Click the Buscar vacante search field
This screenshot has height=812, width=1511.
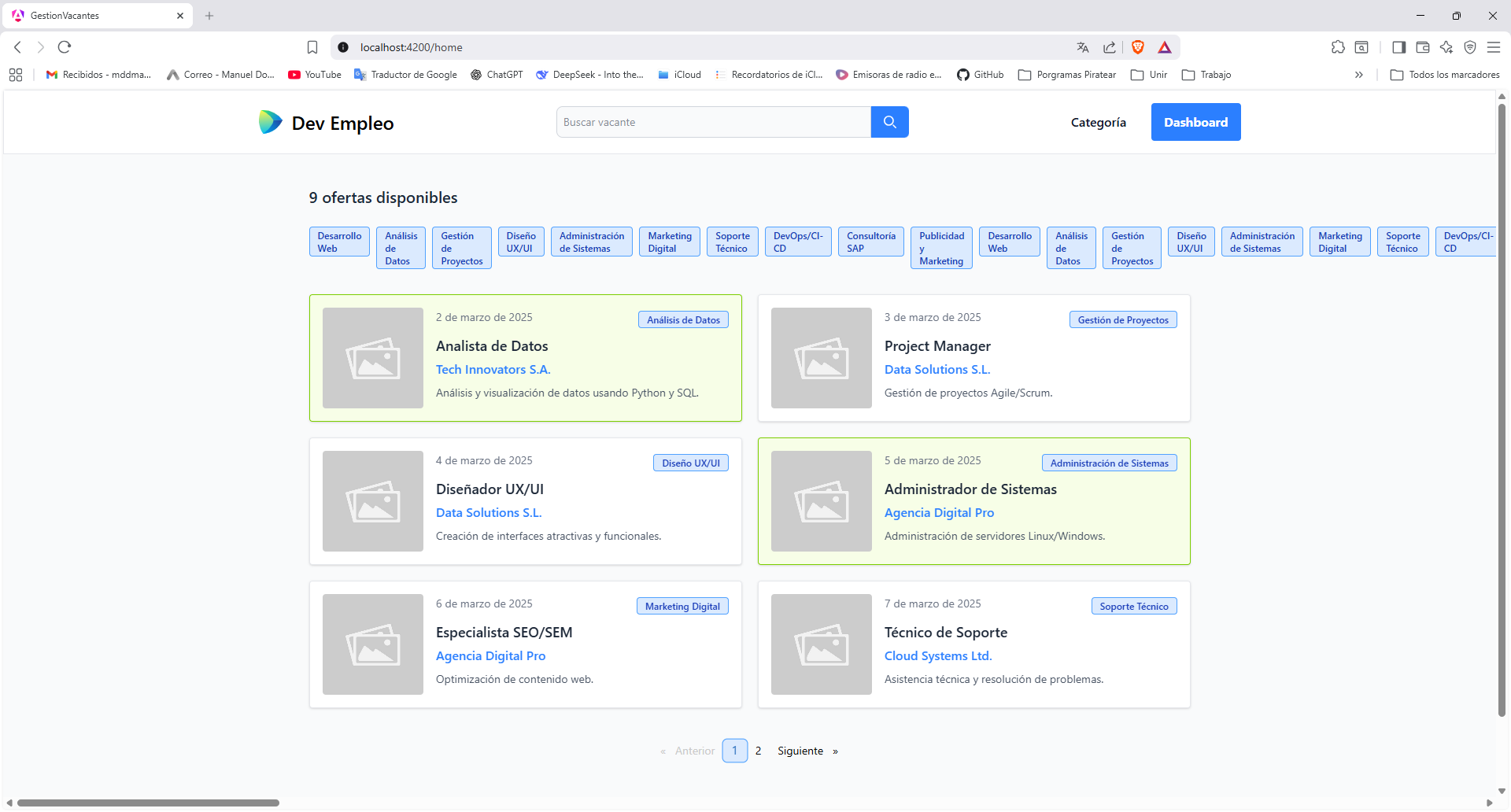(x=713, y=122)
